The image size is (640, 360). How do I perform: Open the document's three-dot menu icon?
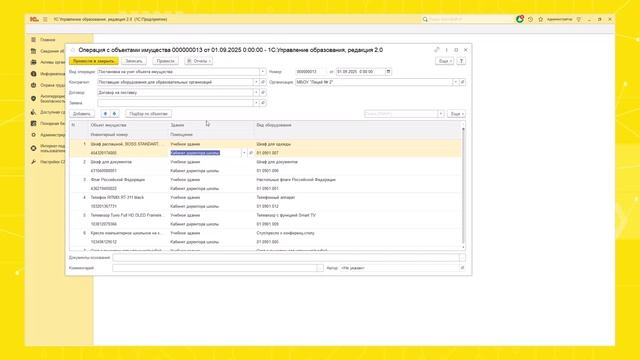tap(447, 50)
